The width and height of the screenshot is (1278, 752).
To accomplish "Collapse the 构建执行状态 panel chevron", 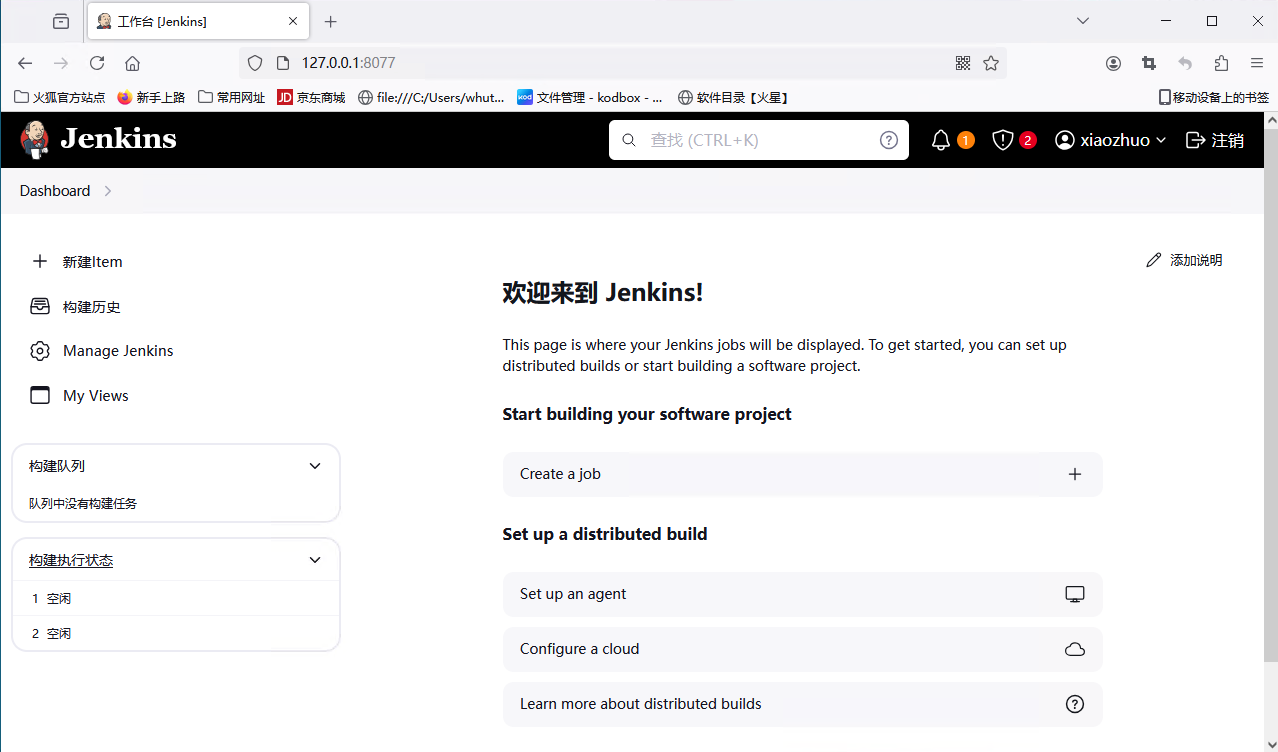I will (x=315, y=560).
